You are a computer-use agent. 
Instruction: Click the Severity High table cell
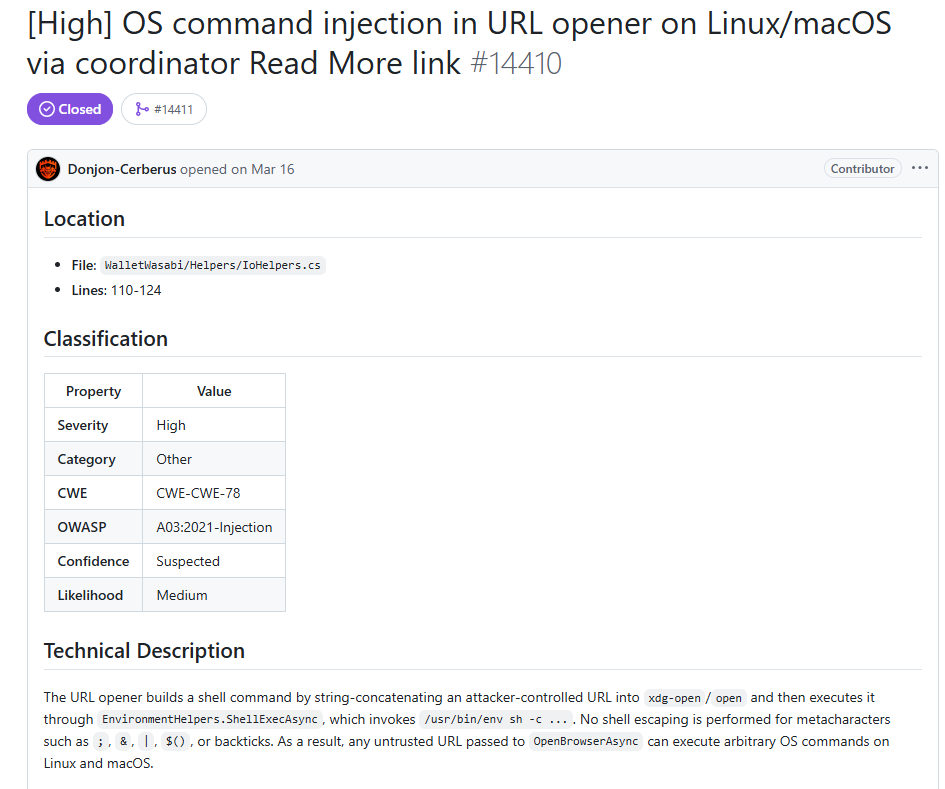coord(214,425)
